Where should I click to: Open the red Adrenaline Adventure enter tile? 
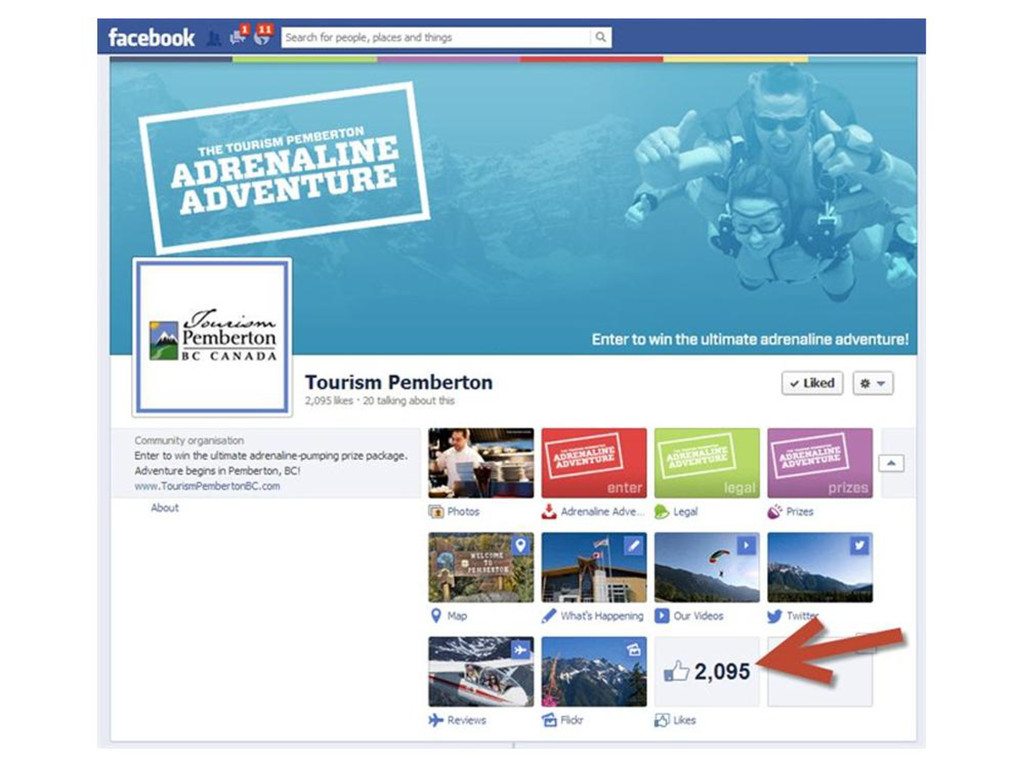click(594, 462)
